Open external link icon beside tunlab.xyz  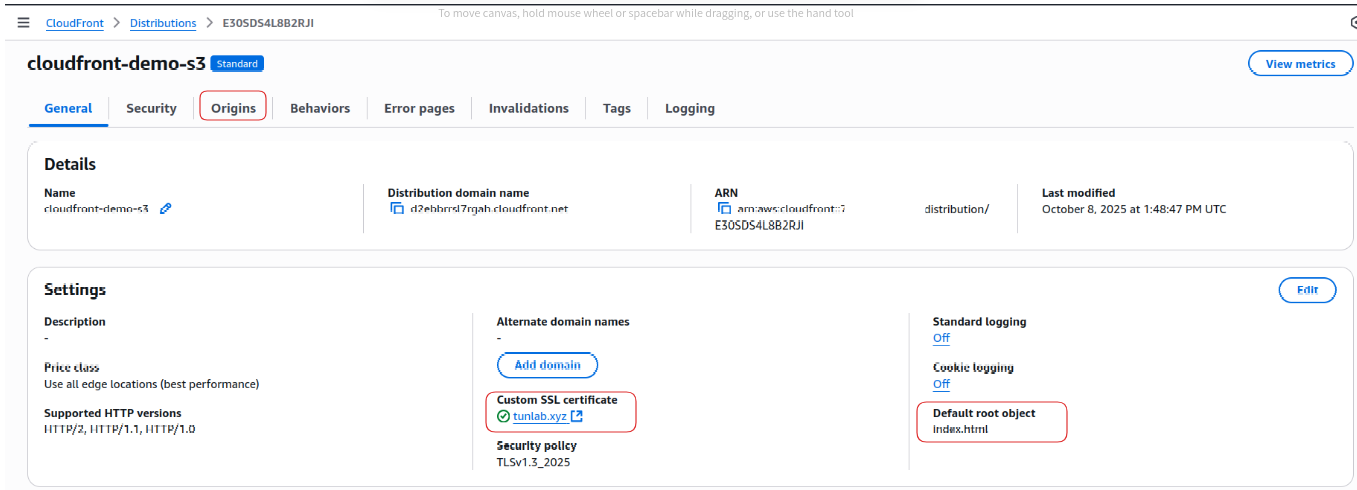pos(577,416)
